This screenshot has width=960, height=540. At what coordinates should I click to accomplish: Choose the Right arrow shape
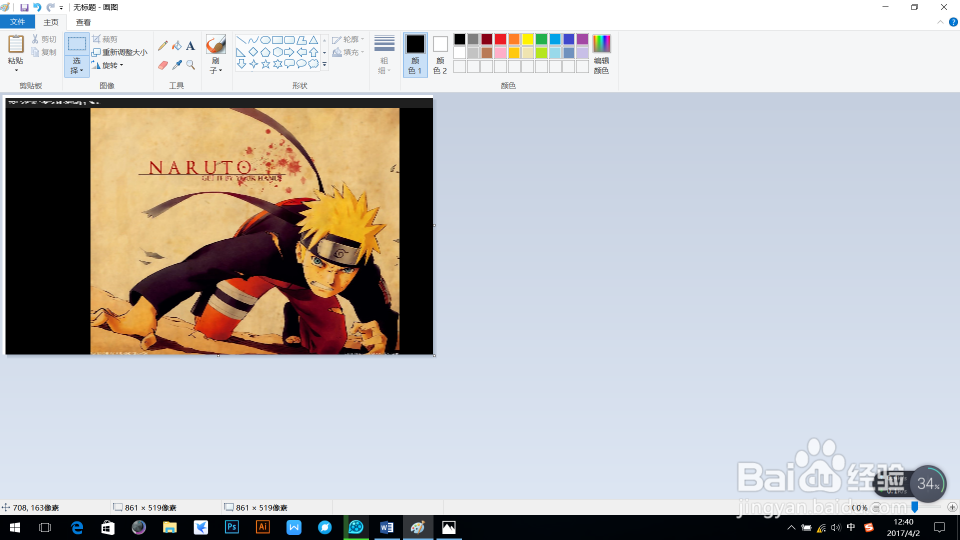click(289, 52)
